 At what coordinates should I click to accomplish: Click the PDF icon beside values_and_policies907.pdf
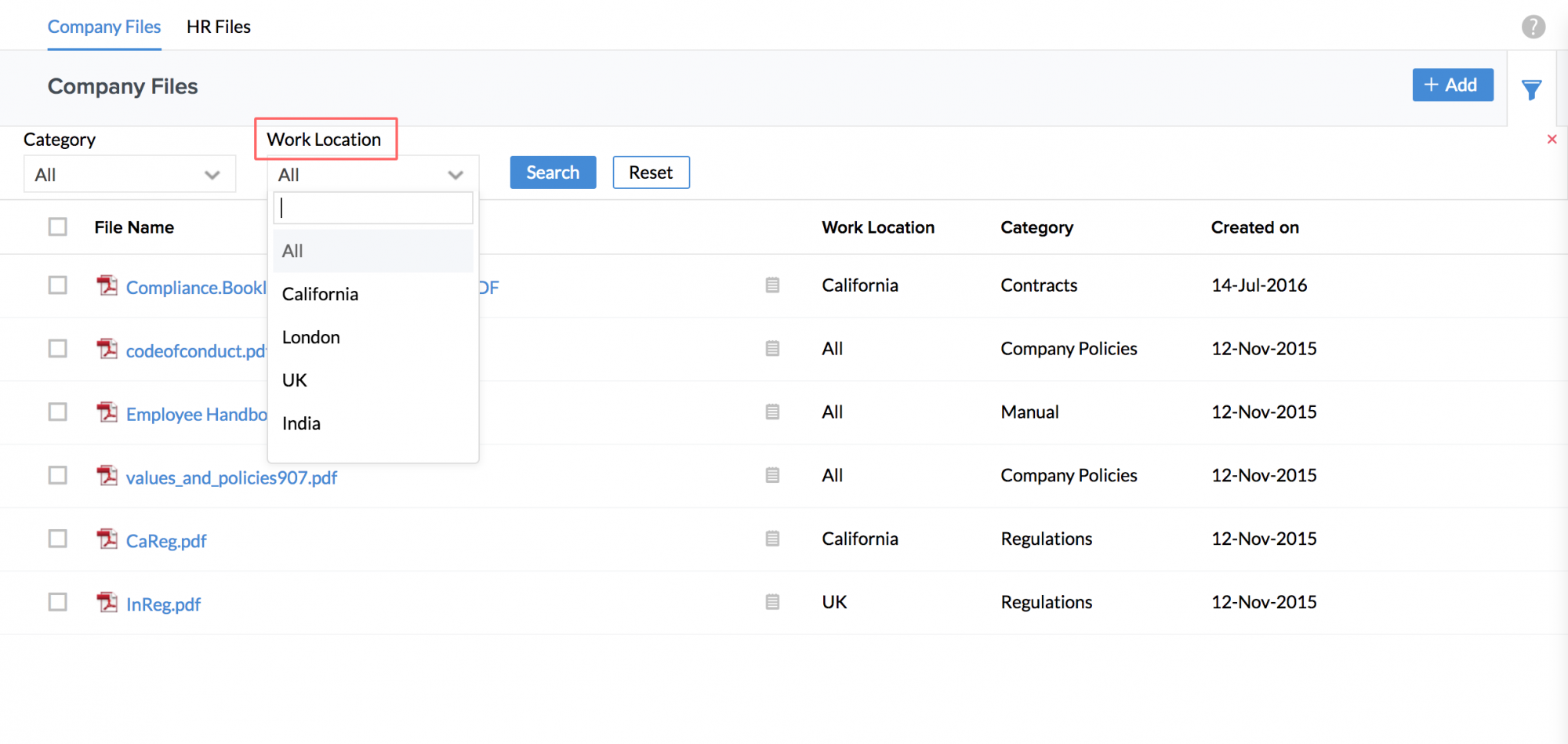[107, 475]
